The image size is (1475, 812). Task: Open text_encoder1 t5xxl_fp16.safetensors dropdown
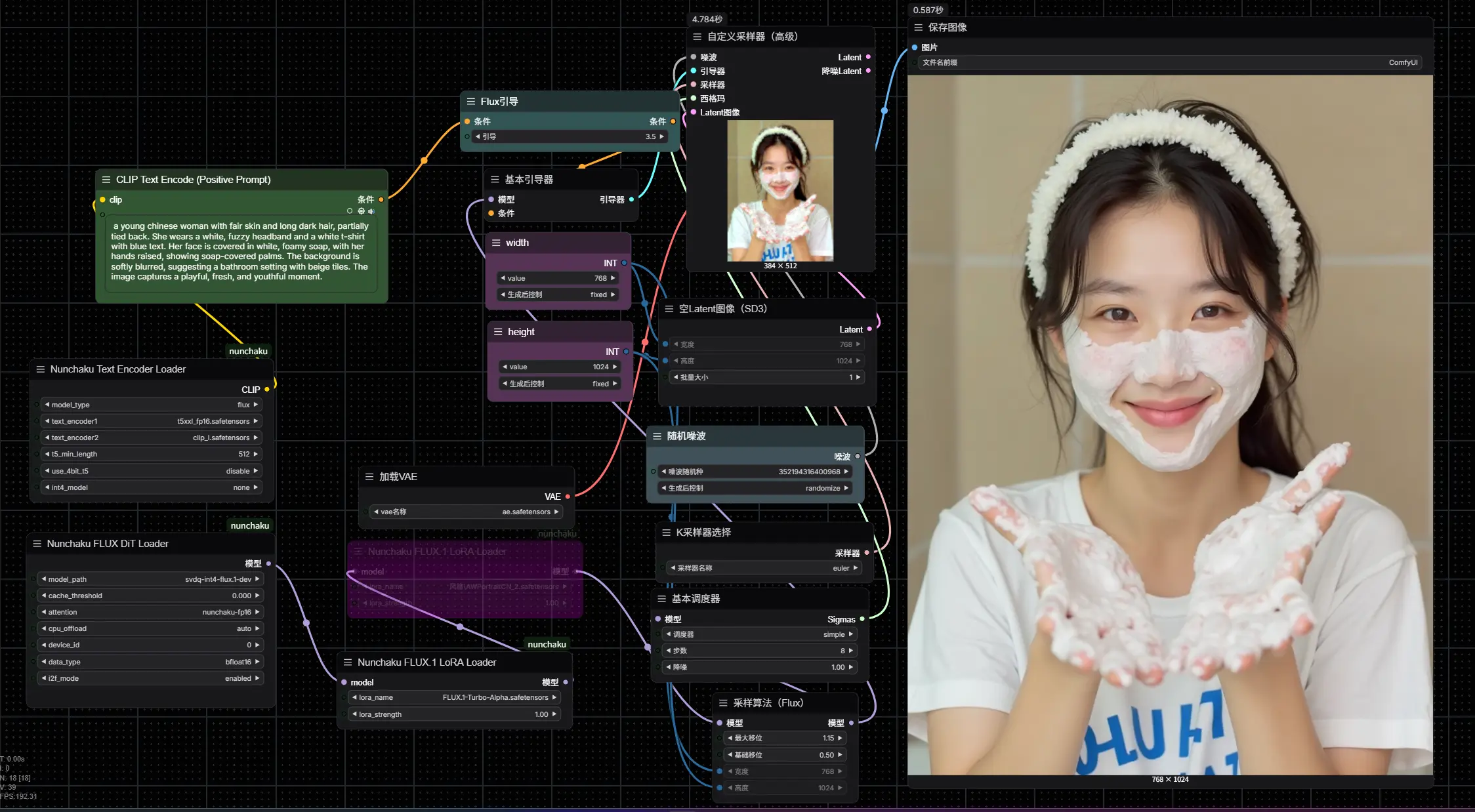(152, 421)
